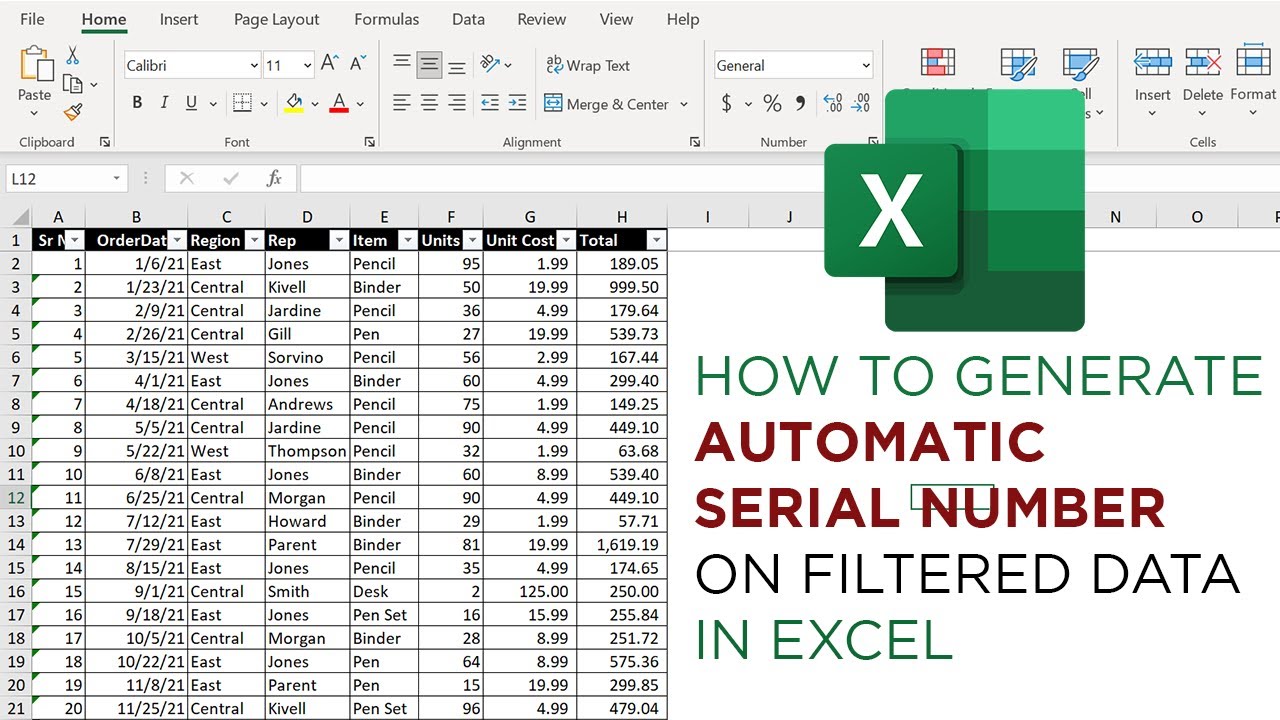
Task: Open Font dialog launcher
Action: click(369, 142)
